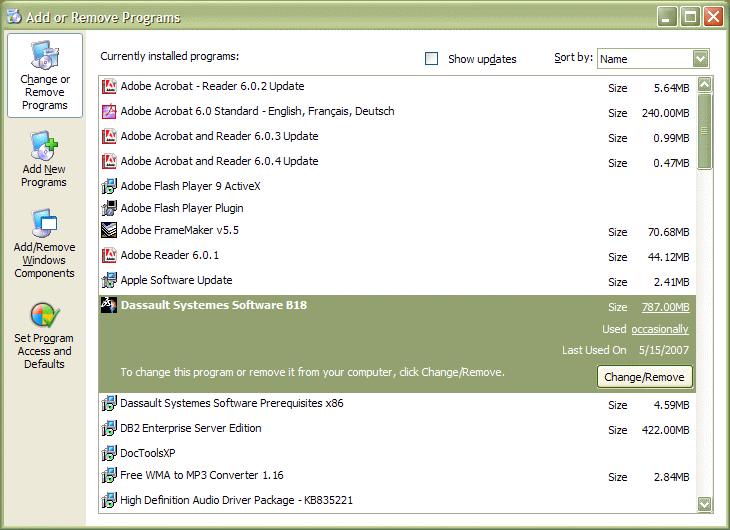730x530 pixels.
Task: Click Adobe Acrobat - Reader 6.0.2 Update icon
Action: tap(109, 86)
